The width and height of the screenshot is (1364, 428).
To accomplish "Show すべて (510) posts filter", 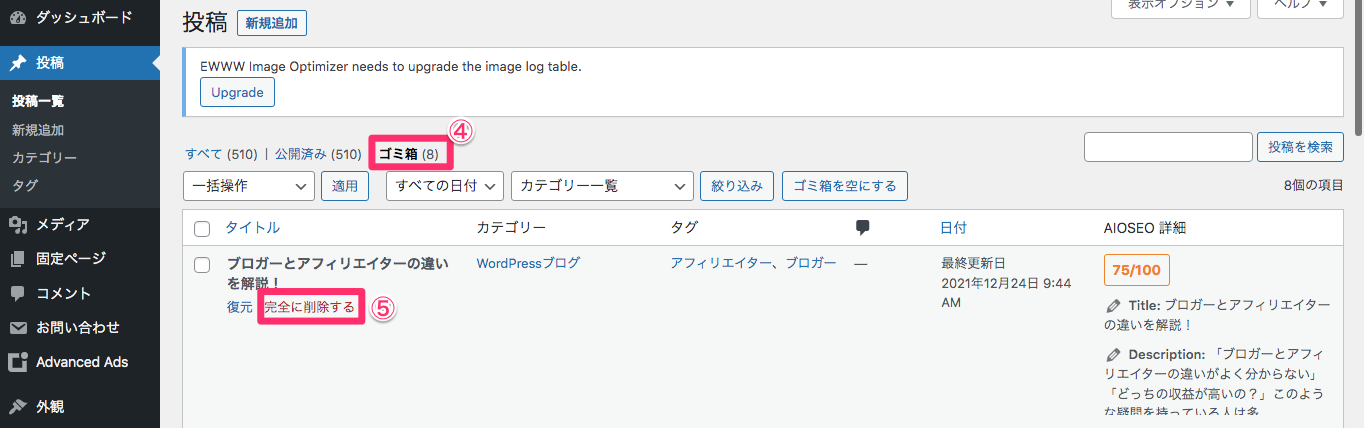I will tap(221, 154).
